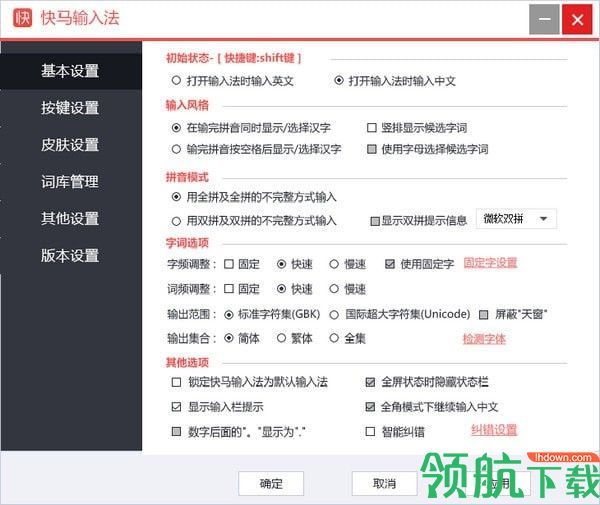Go to 词库管理 section

[71, 181]
